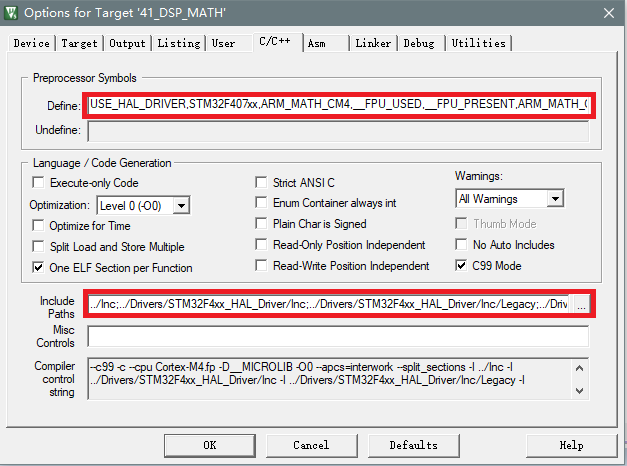Check the No Auto Includes option

point(461,245)
